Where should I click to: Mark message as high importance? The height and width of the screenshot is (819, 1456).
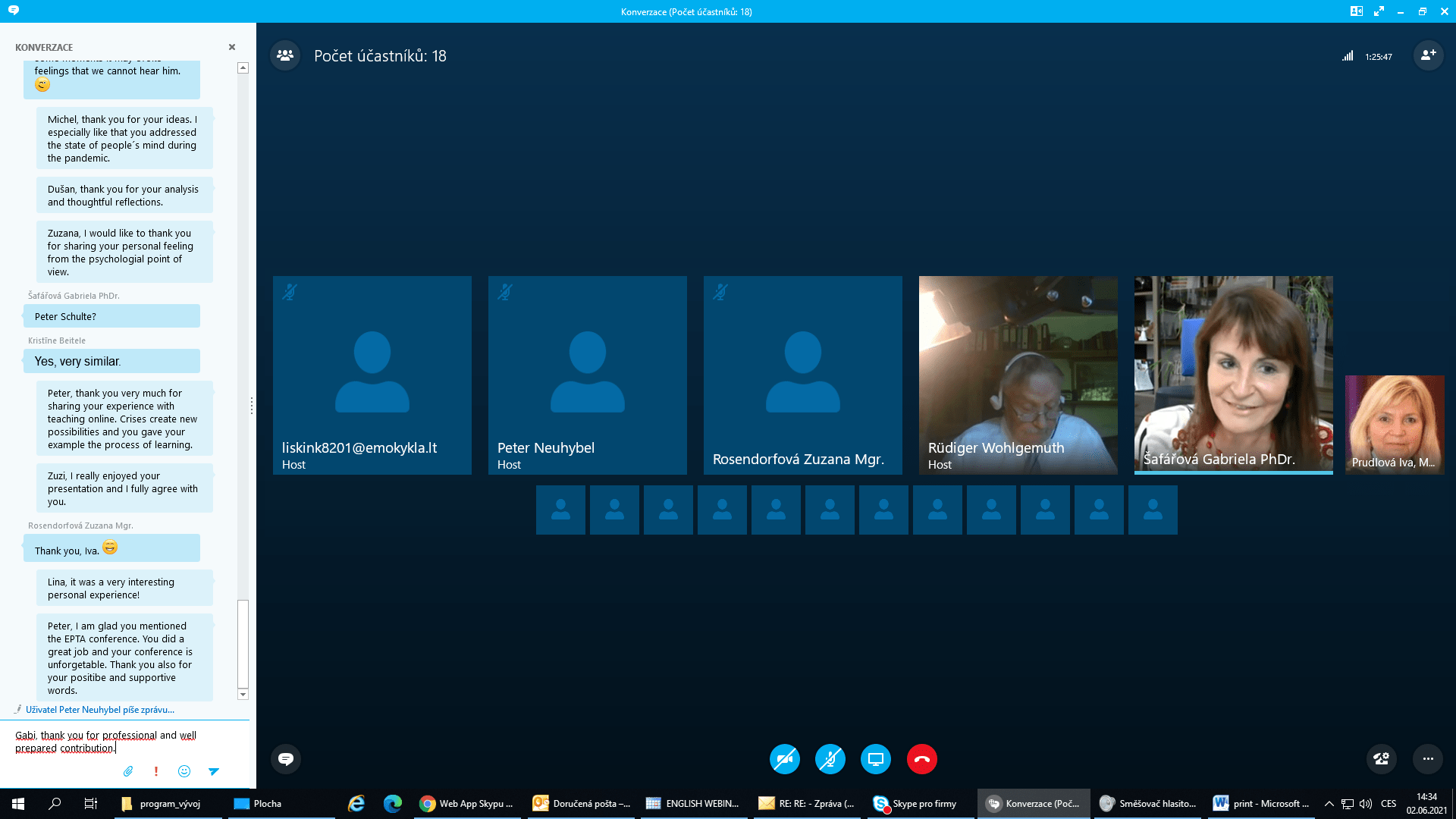[156, 771]
